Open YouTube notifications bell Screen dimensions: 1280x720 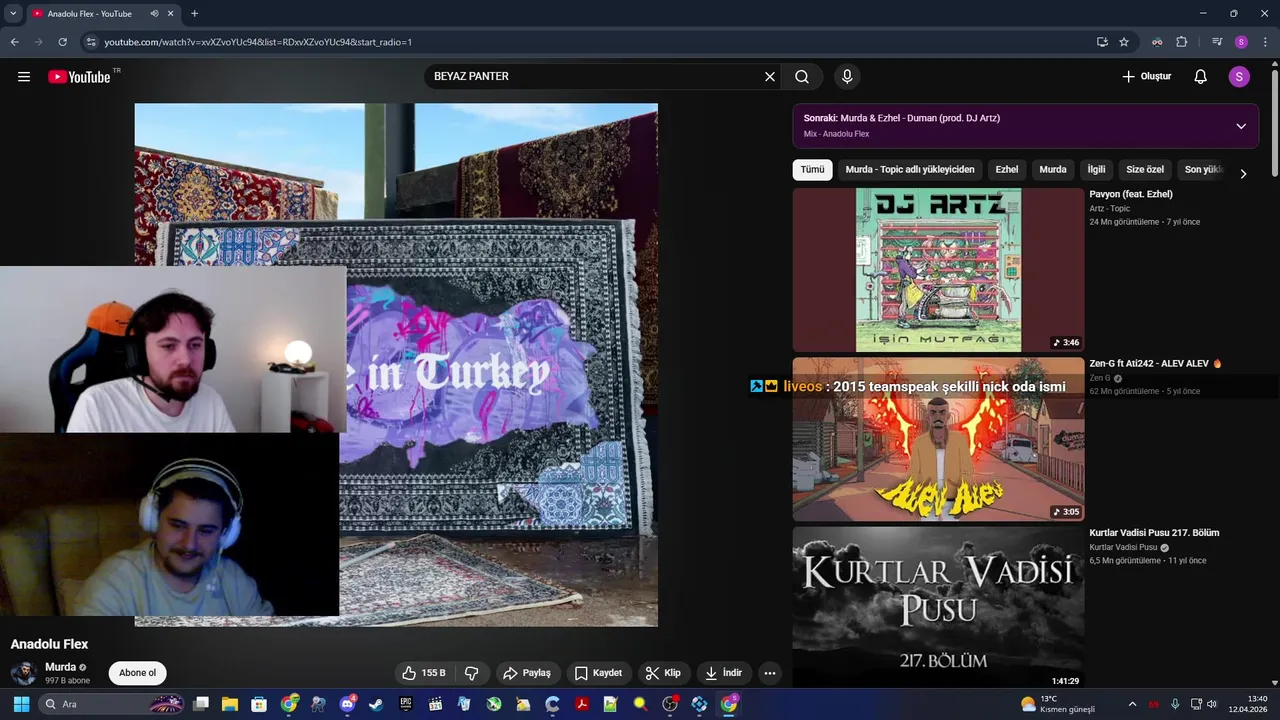click(1201, 77)
